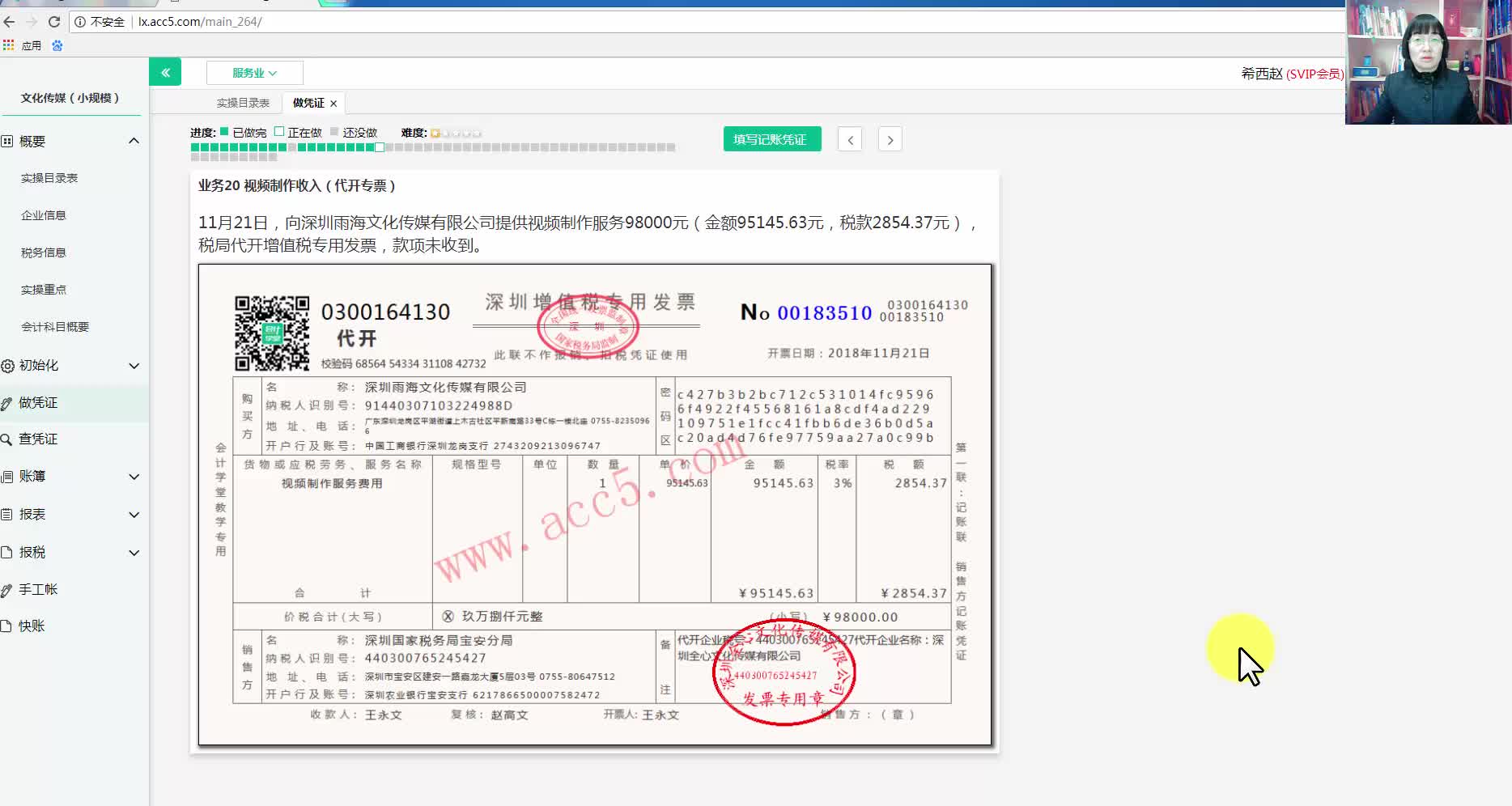
Task: Click the QR code on the invoice
Action: coord(272,333)
